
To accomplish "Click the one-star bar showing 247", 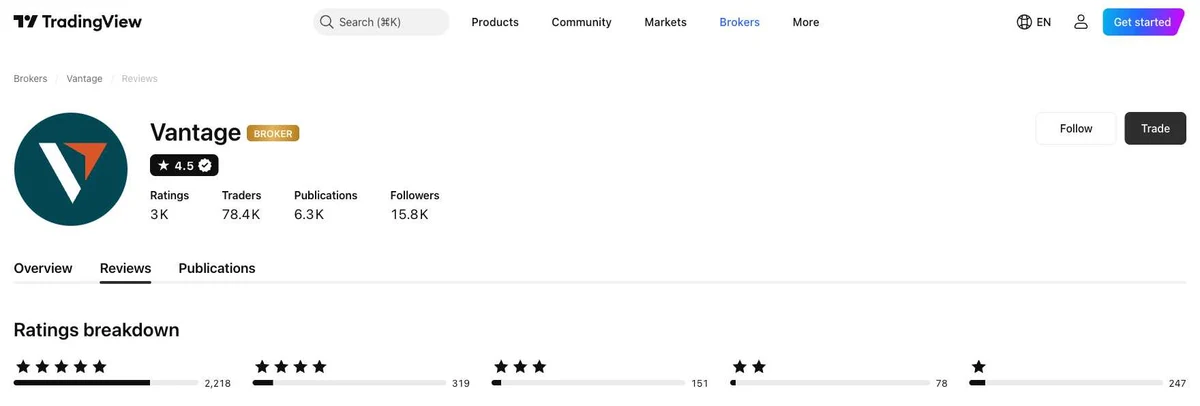I will coord(1066,383).
